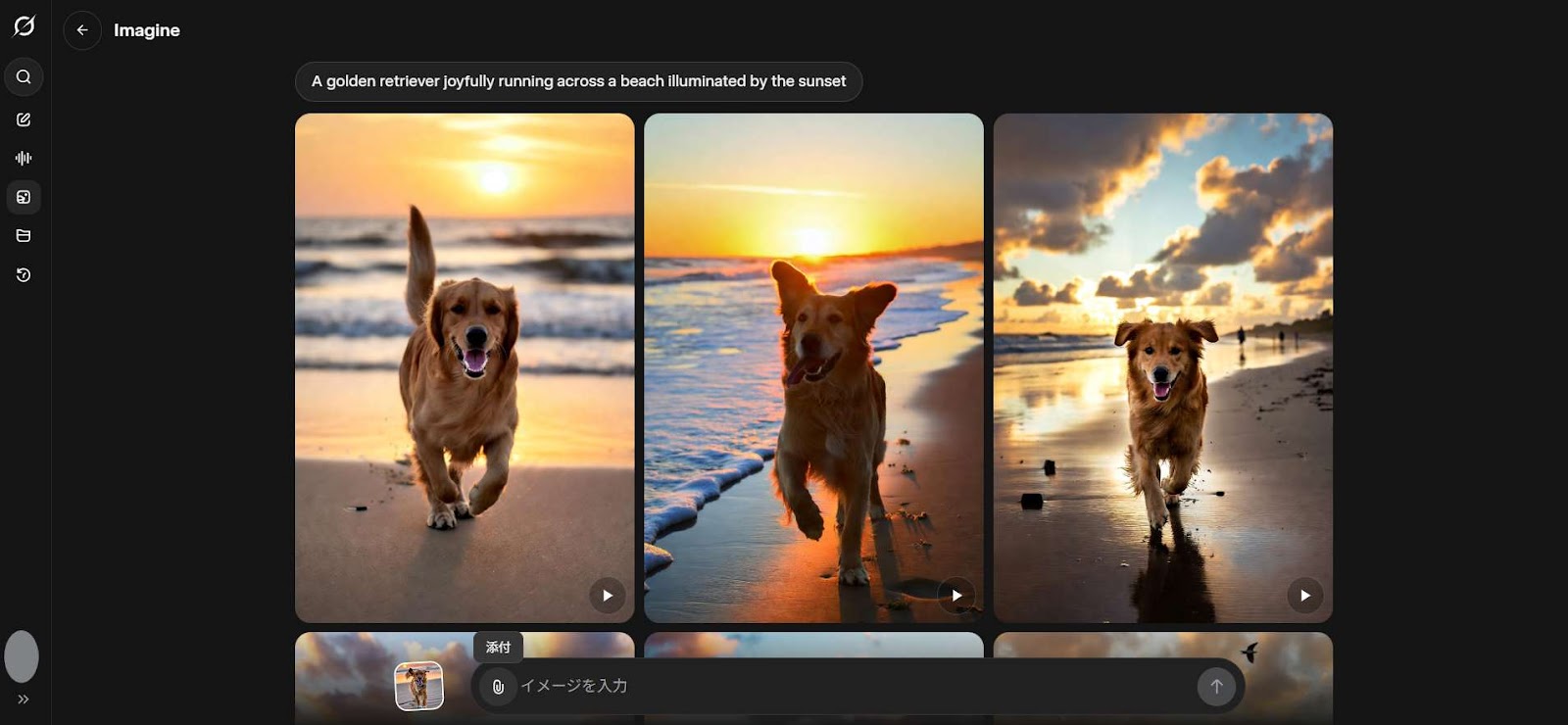Screen dimensions: 1568x725
Task: Play video of middle beach dog image
Action: pos(956,596)
